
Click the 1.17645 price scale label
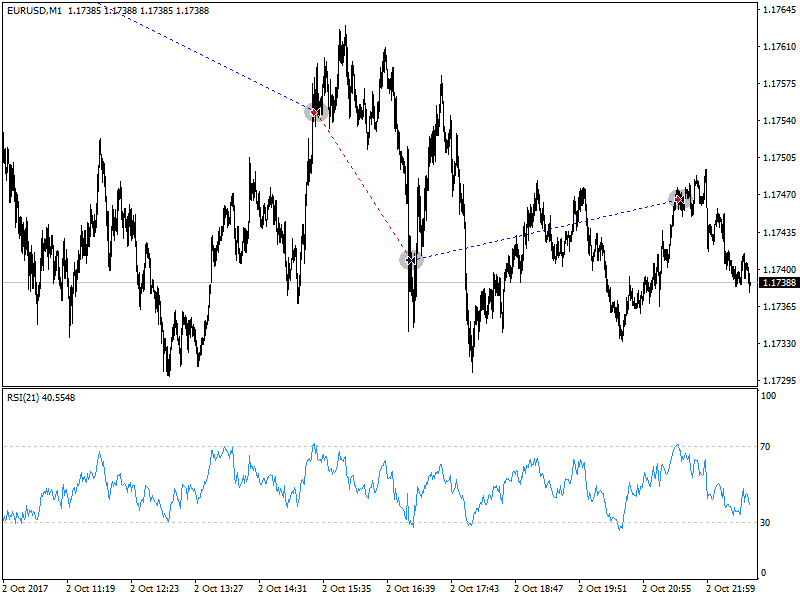[779, 10]
